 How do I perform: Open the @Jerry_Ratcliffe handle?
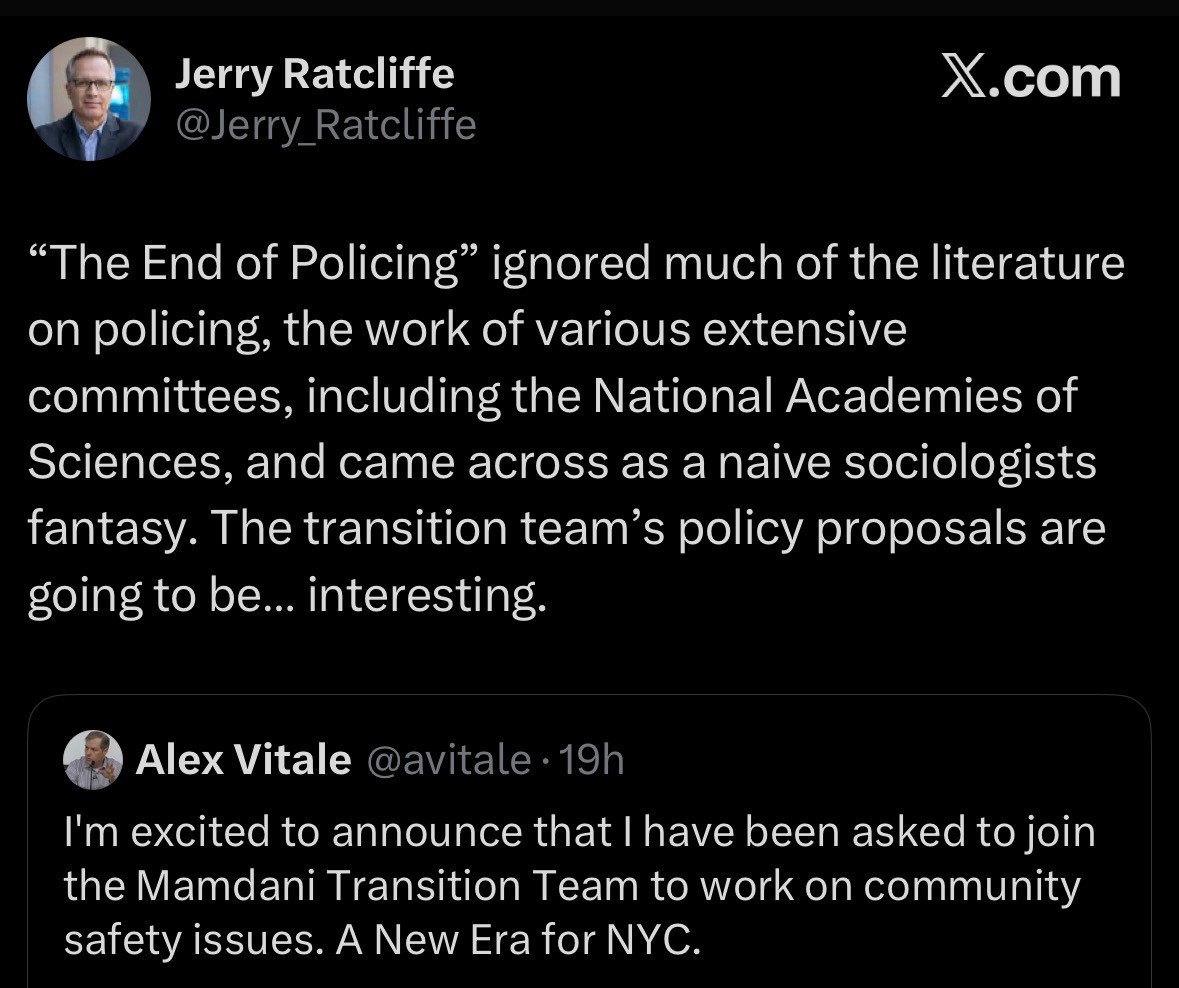tap(326, 125)
